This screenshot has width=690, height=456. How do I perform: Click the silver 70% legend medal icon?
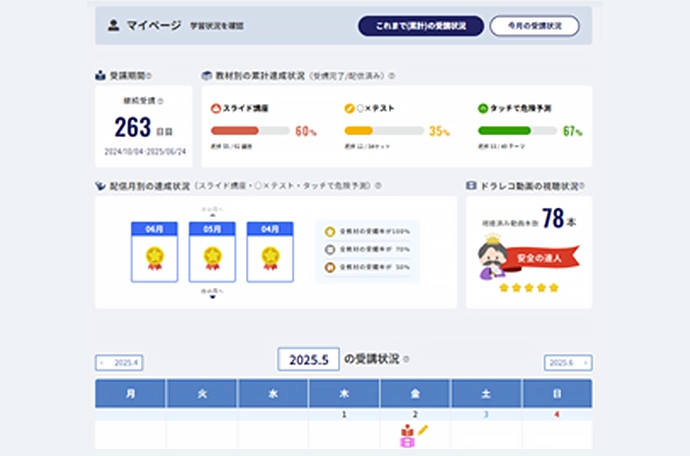pyautogui.click(x=330, y=250)
